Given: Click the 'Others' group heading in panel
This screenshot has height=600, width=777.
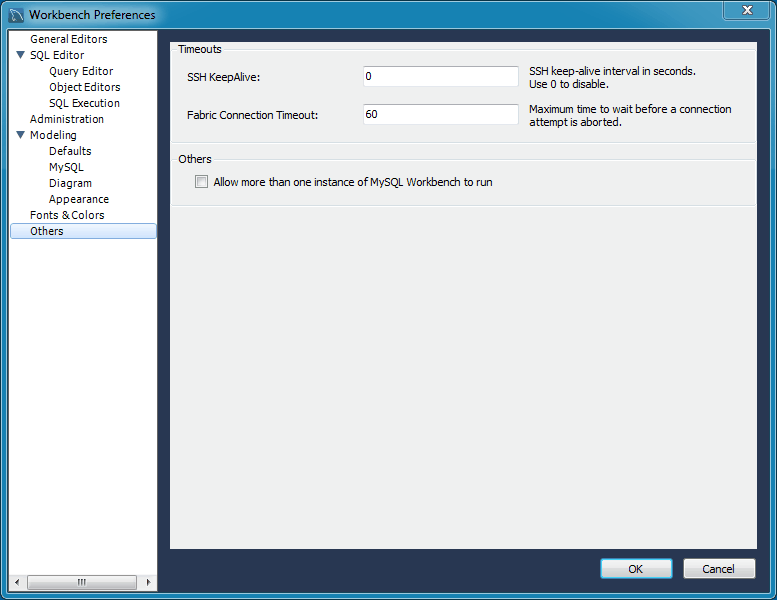Looking at the screenshot, I should [195, 159].
